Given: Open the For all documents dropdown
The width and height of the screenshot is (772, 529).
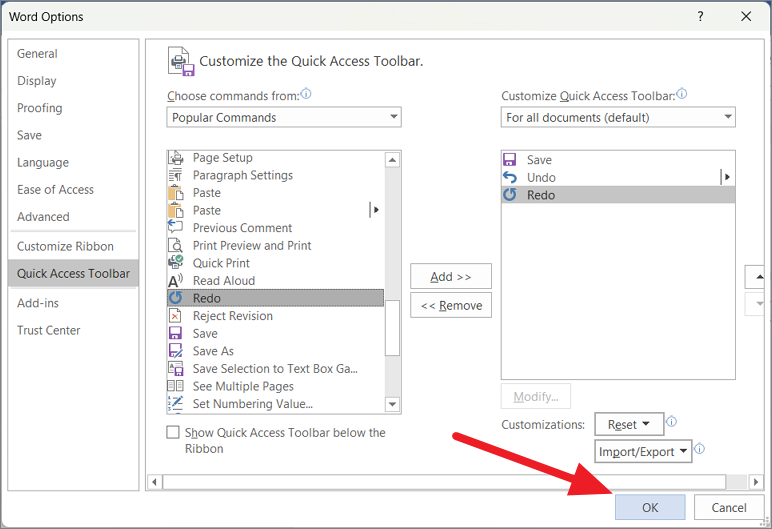Looking at the screenshot, I should (618, 117).
